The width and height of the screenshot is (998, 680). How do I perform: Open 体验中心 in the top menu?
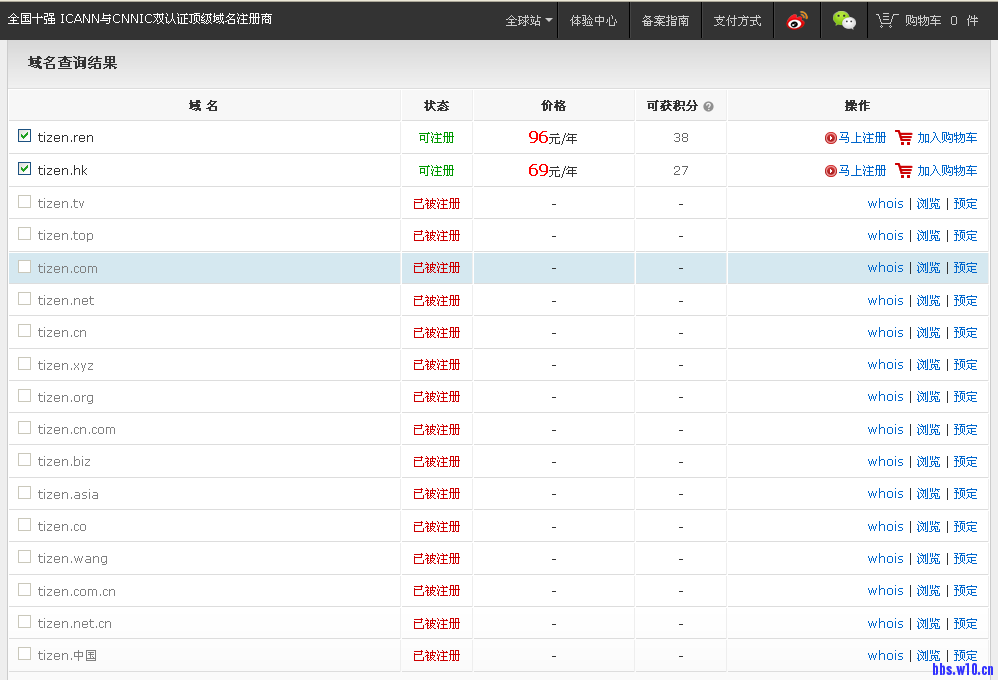pyautogui.click(x=593, y=20)
